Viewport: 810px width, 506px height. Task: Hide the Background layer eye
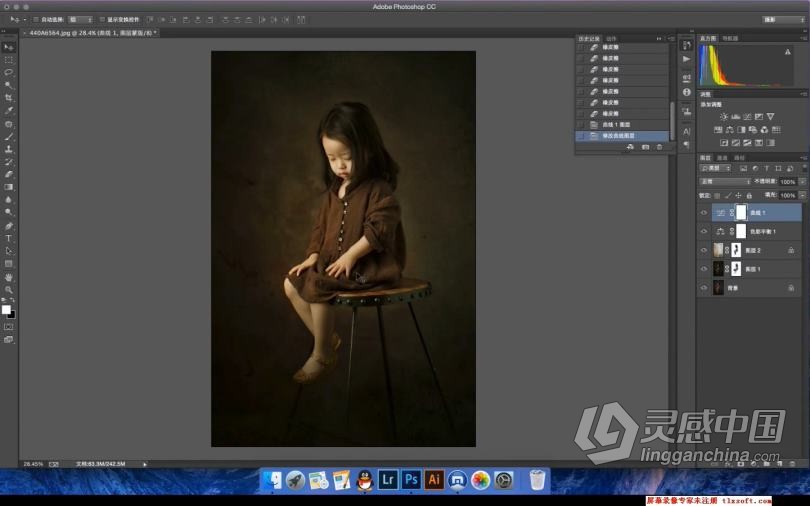click(x=704, y=288)
